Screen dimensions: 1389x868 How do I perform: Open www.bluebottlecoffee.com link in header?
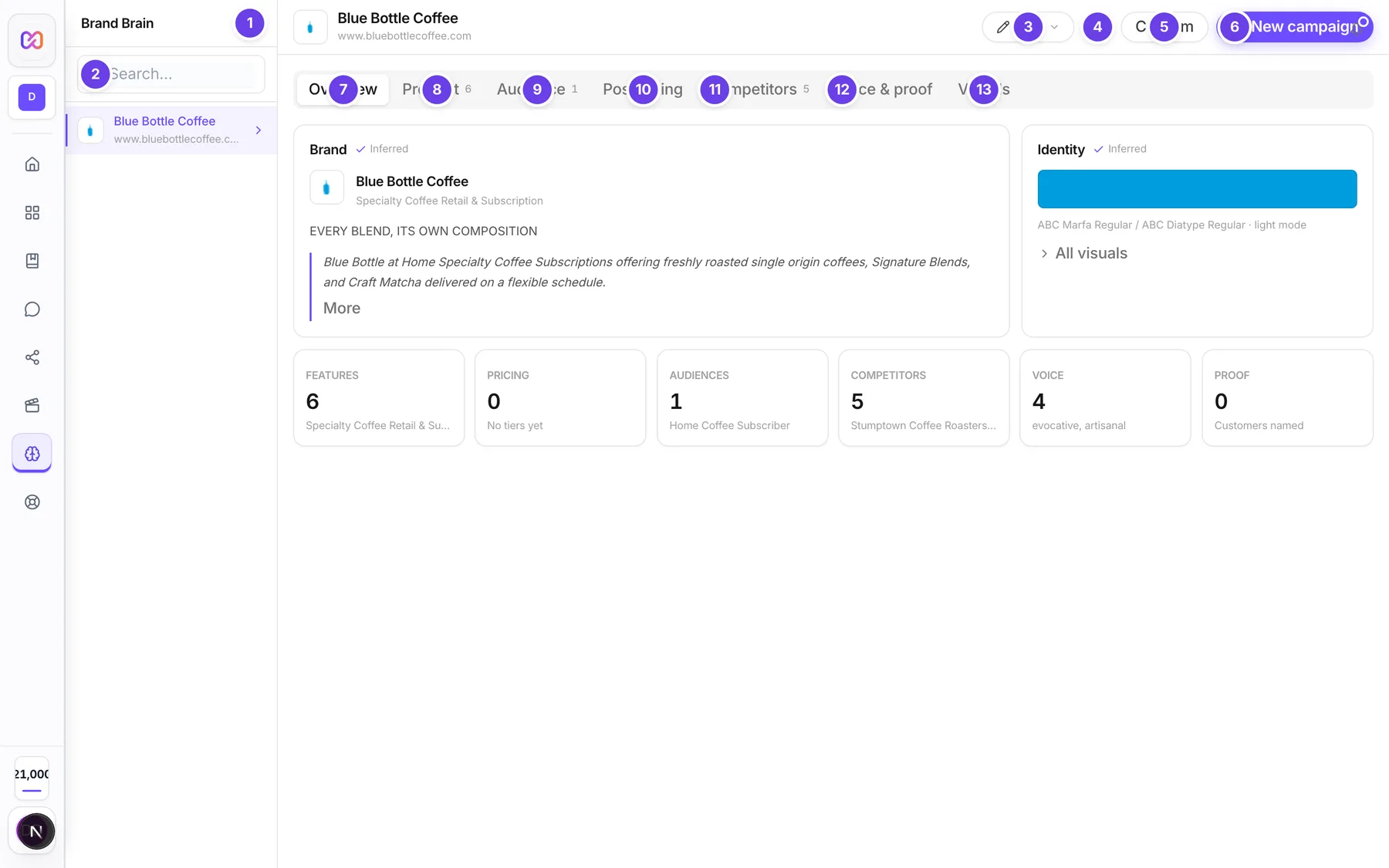pyautogui.click(x=404, y=36)
